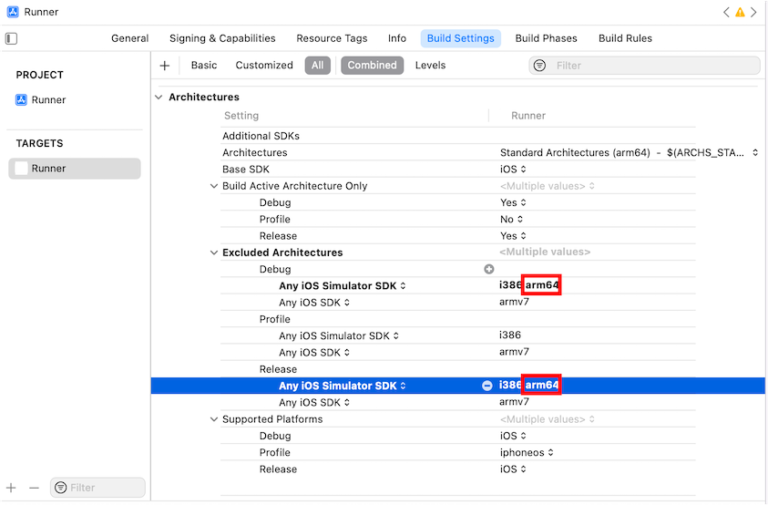Click the minus icon on Release simulator row
768x505 pixels.
(x=487, y=386)
